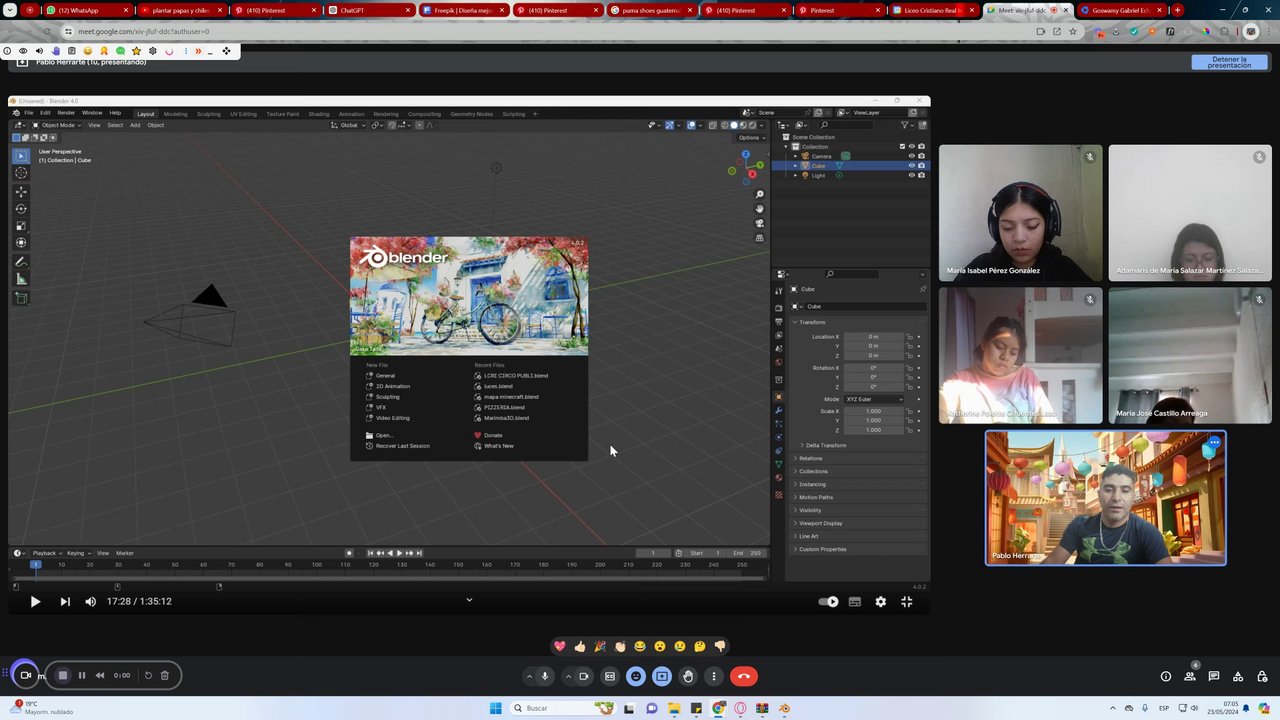This screenshot has height=720, width=1280.
Task: Toggle the Collection eye visibility icon
Action: pyautogui.click(x=911, y=146)
